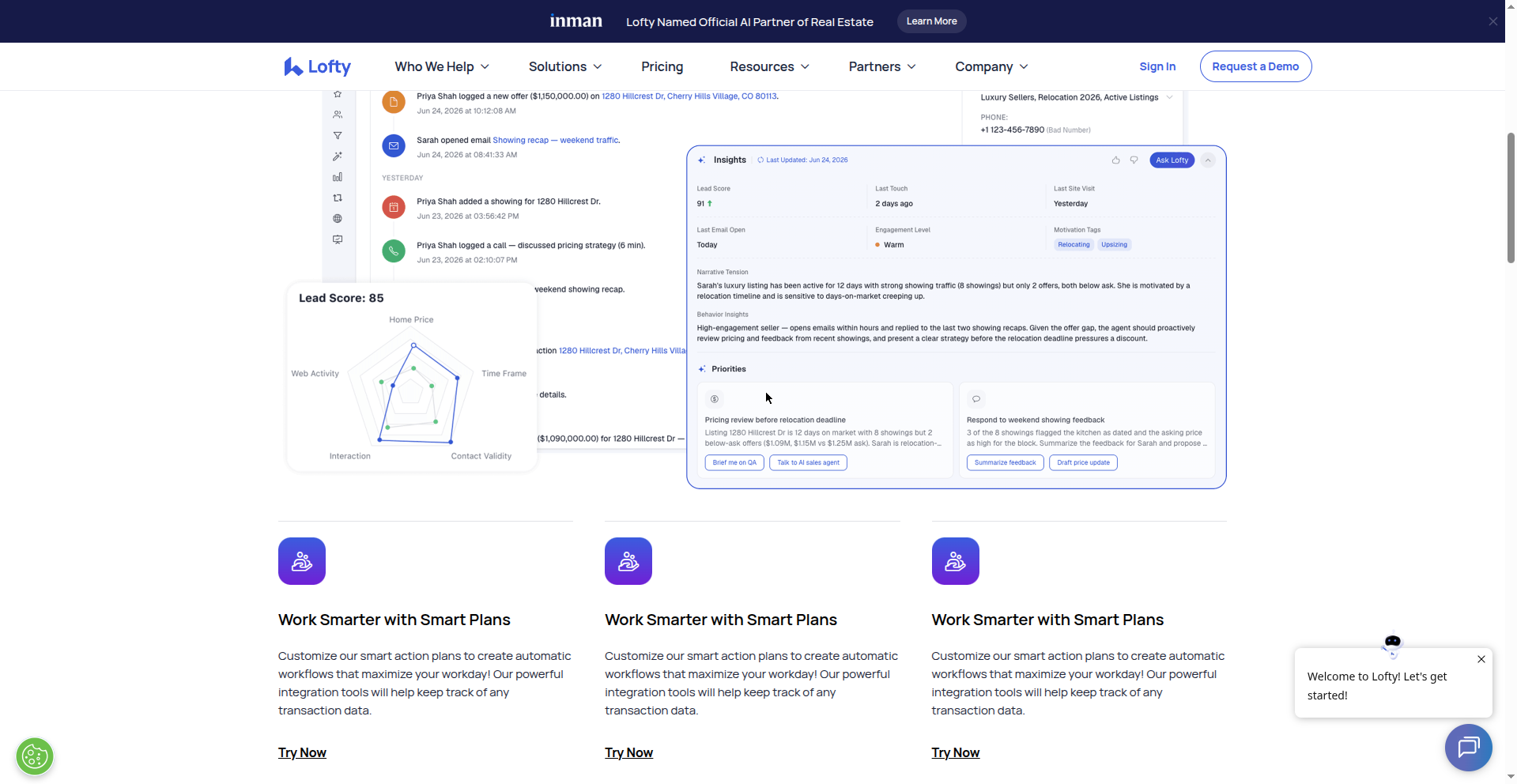Close the Welcome to Lofty chat popup
This screenshot has height=784, width=1517.
coord(1481,659)
